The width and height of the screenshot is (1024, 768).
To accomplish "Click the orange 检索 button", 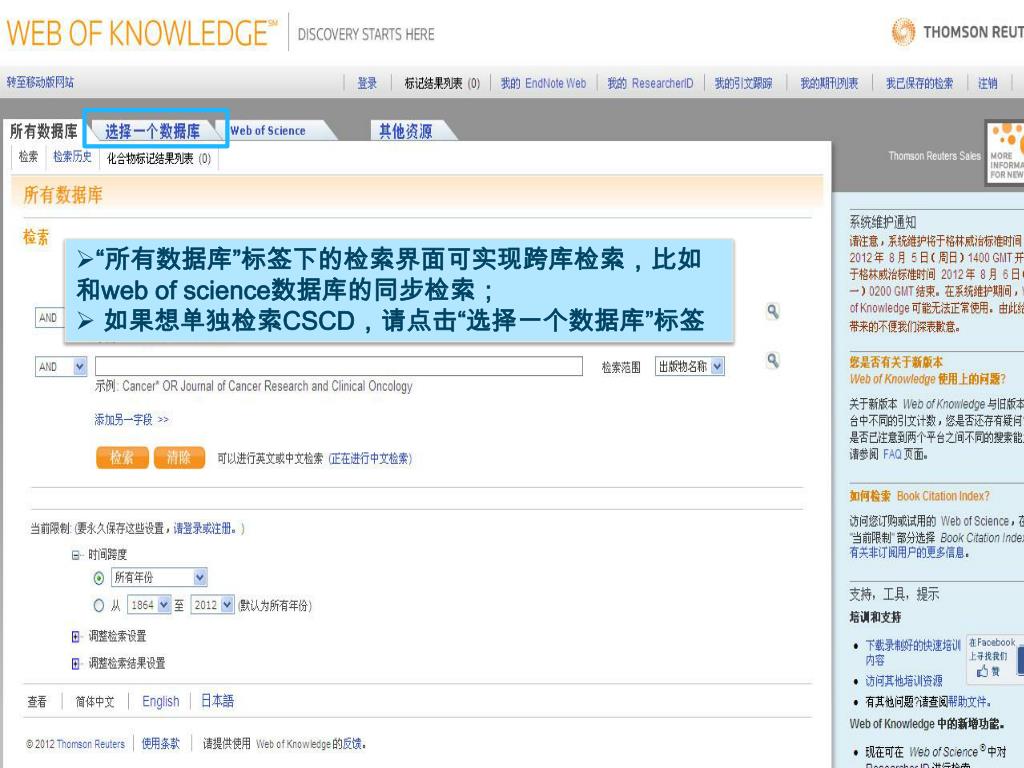I will pos(122,458).
